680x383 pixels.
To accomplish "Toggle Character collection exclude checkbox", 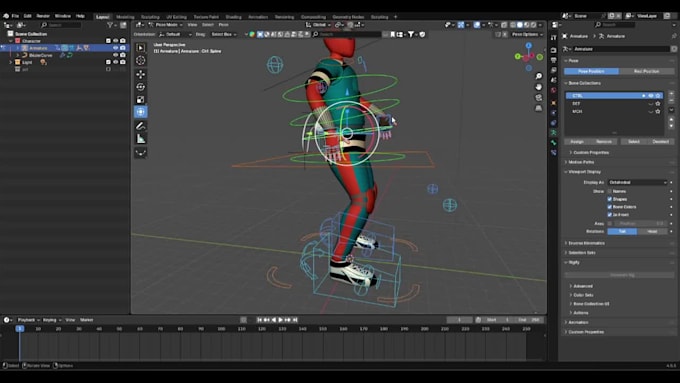I will pos(108,41).
